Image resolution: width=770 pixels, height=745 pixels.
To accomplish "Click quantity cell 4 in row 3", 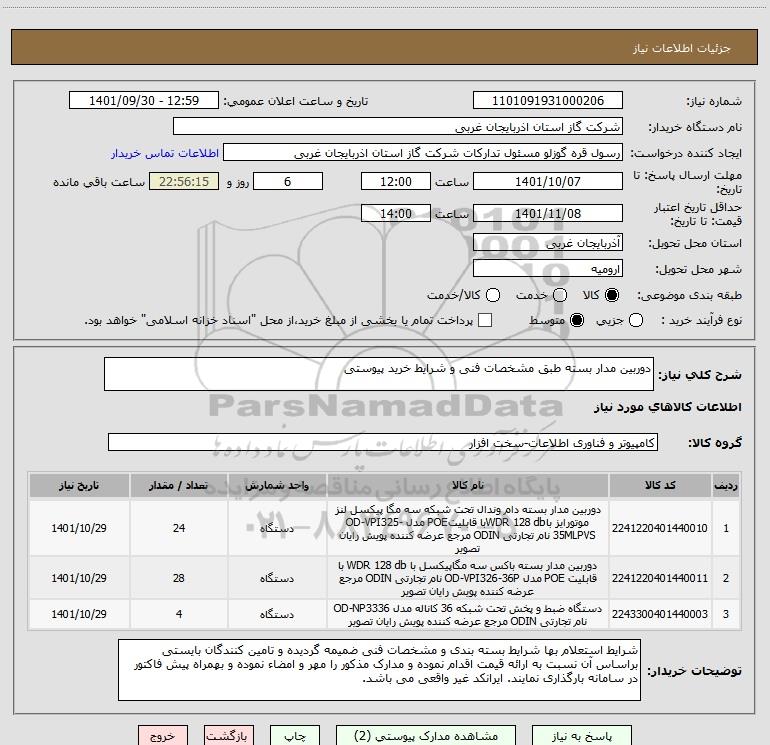I will coord(179,614).
